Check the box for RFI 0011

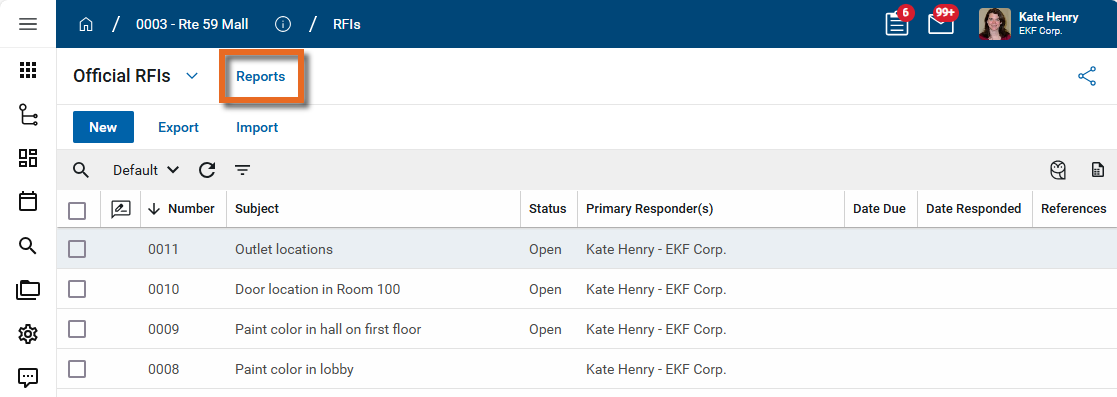tap(77, 249)
